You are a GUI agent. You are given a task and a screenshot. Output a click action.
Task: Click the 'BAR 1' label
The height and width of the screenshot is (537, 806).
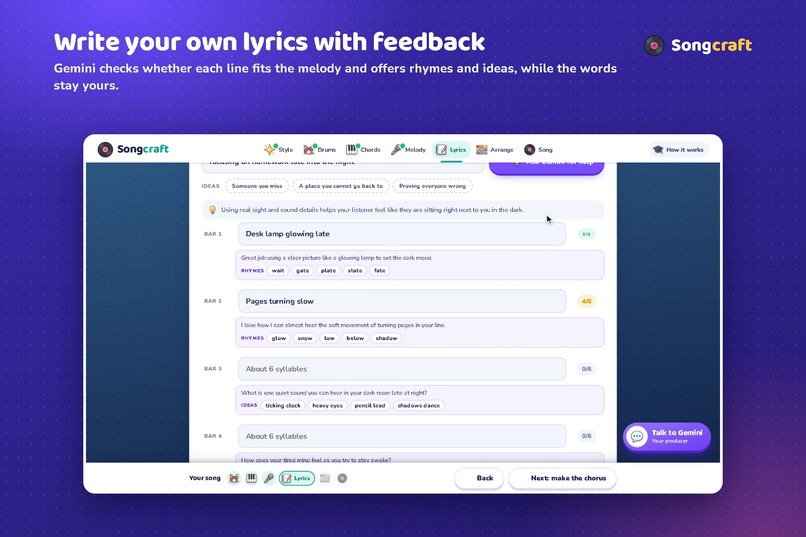[x=213, y=234]
